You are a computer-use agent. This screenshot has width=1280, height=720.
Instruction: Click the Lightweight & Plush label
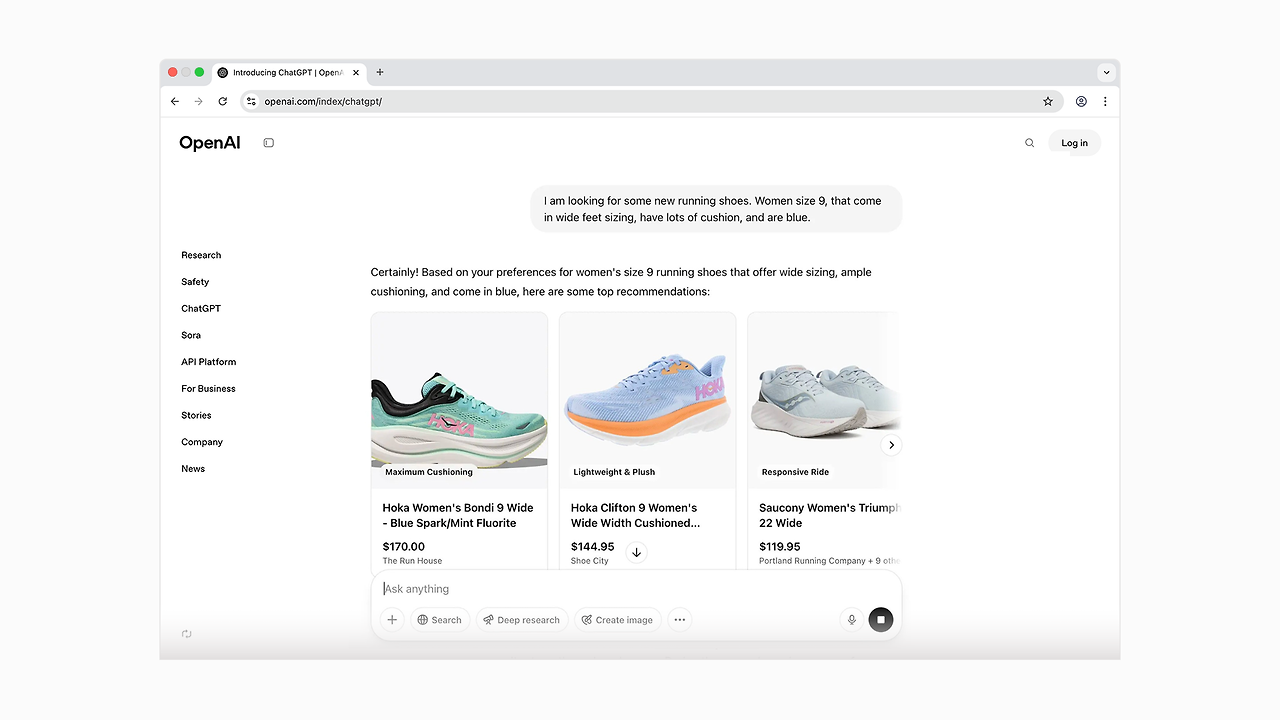click(x=614, y=472)
